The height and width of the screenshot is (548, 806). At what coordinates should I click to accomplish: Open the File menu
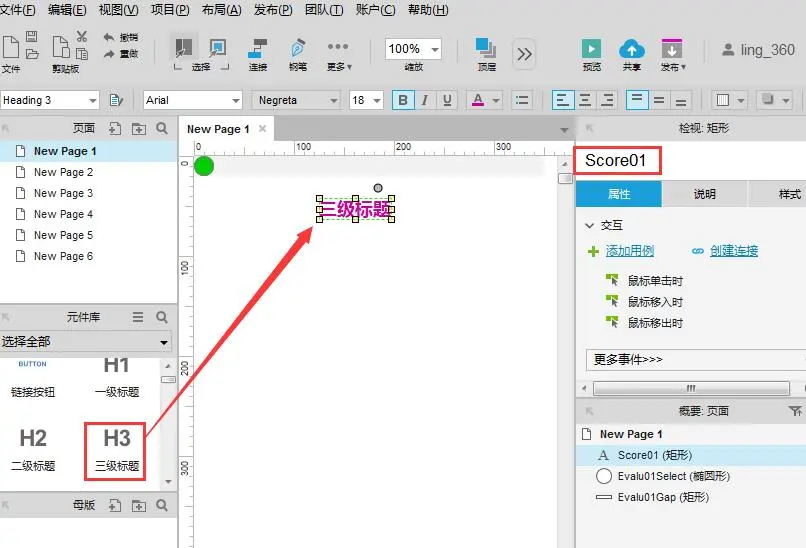coord(18,9)
